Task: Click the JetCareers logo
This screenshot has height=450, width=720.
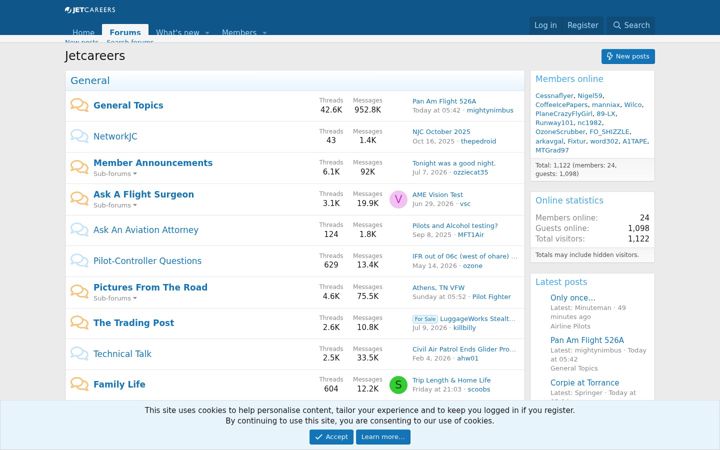Action: click(x=90, y=10)
